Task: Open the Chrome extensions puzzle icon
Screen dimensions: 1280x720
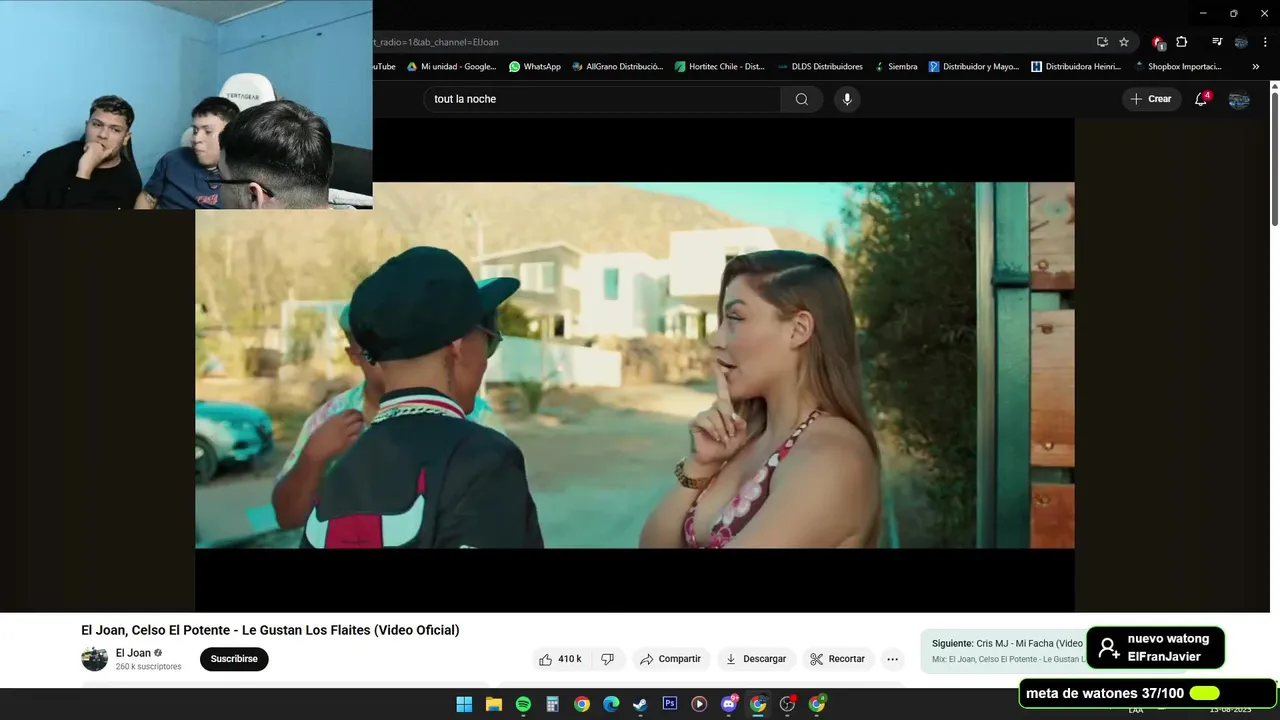Action: [1182, 42]
